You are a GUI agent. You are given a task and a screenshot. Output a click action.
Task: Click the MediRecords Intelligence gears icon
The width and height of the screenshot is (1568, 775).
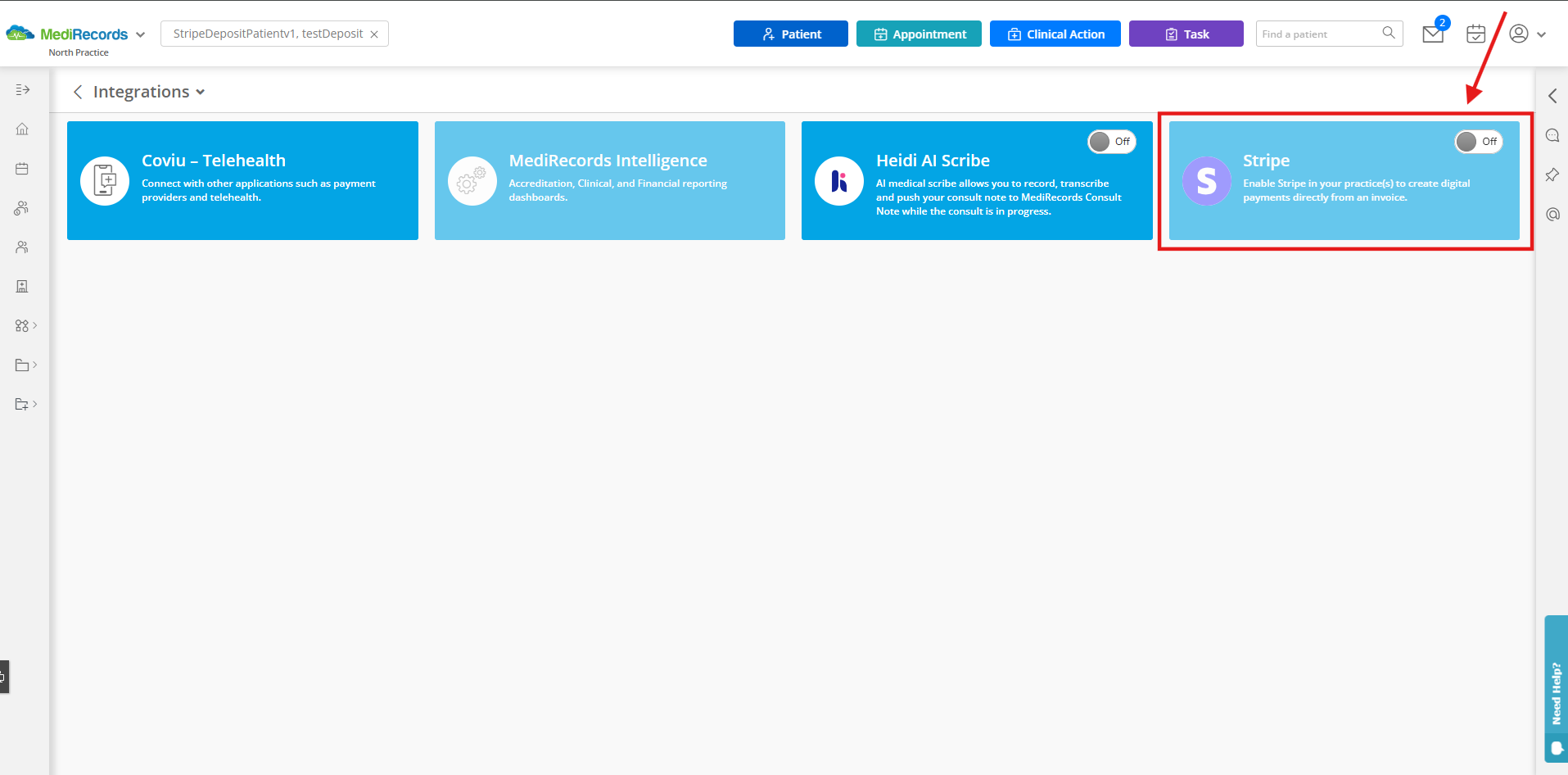click(472, 181)
